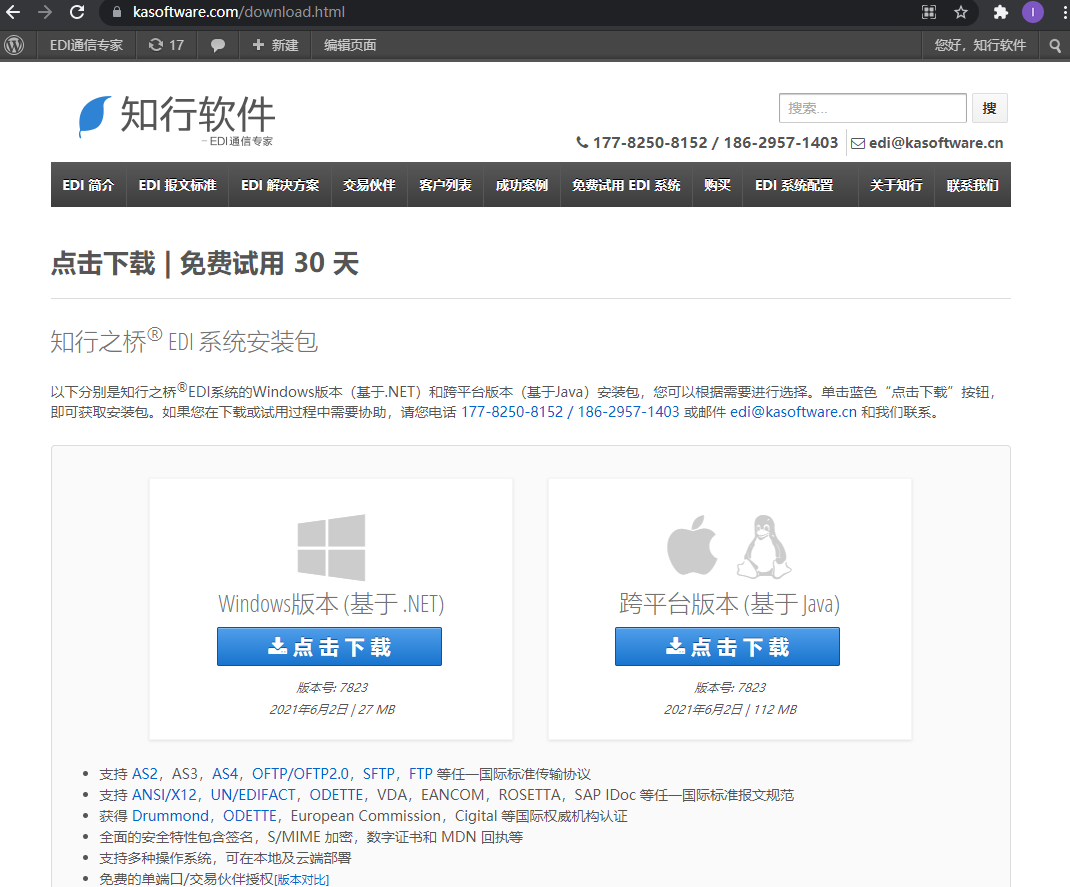Reload the page with refresh icon

coord(77,12)
